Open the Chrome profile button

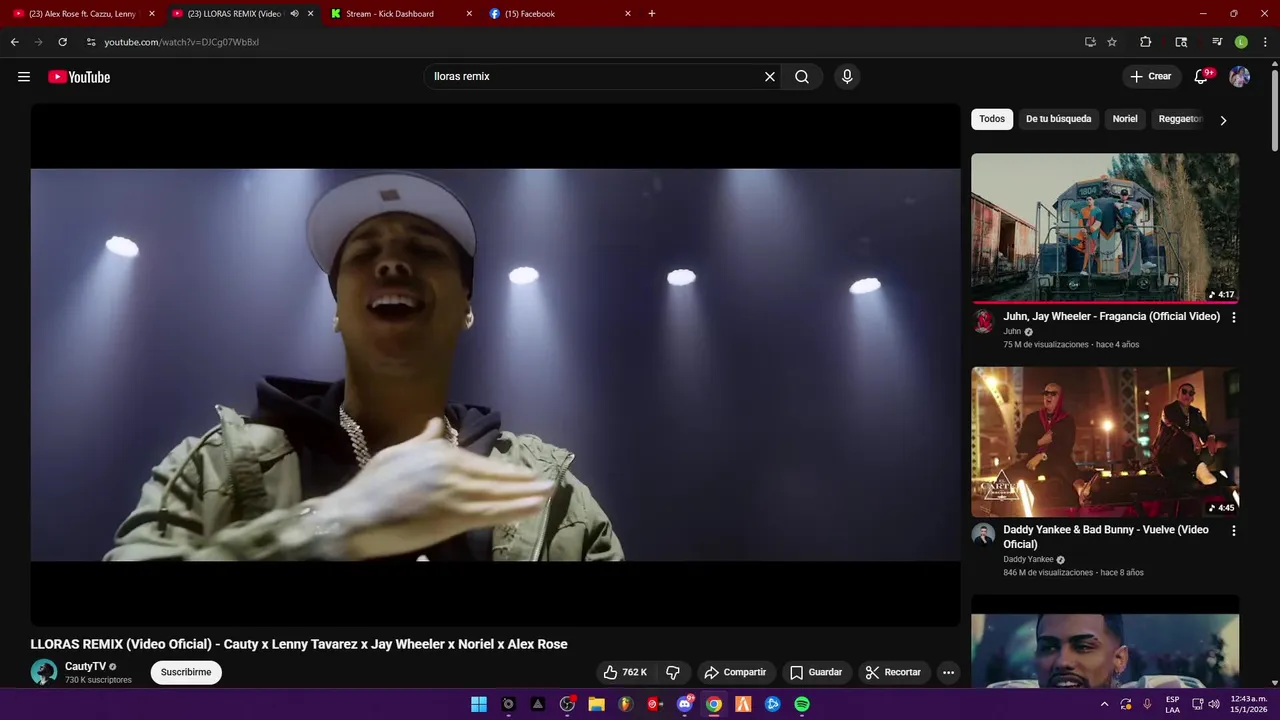click(x=1241, y=42)
